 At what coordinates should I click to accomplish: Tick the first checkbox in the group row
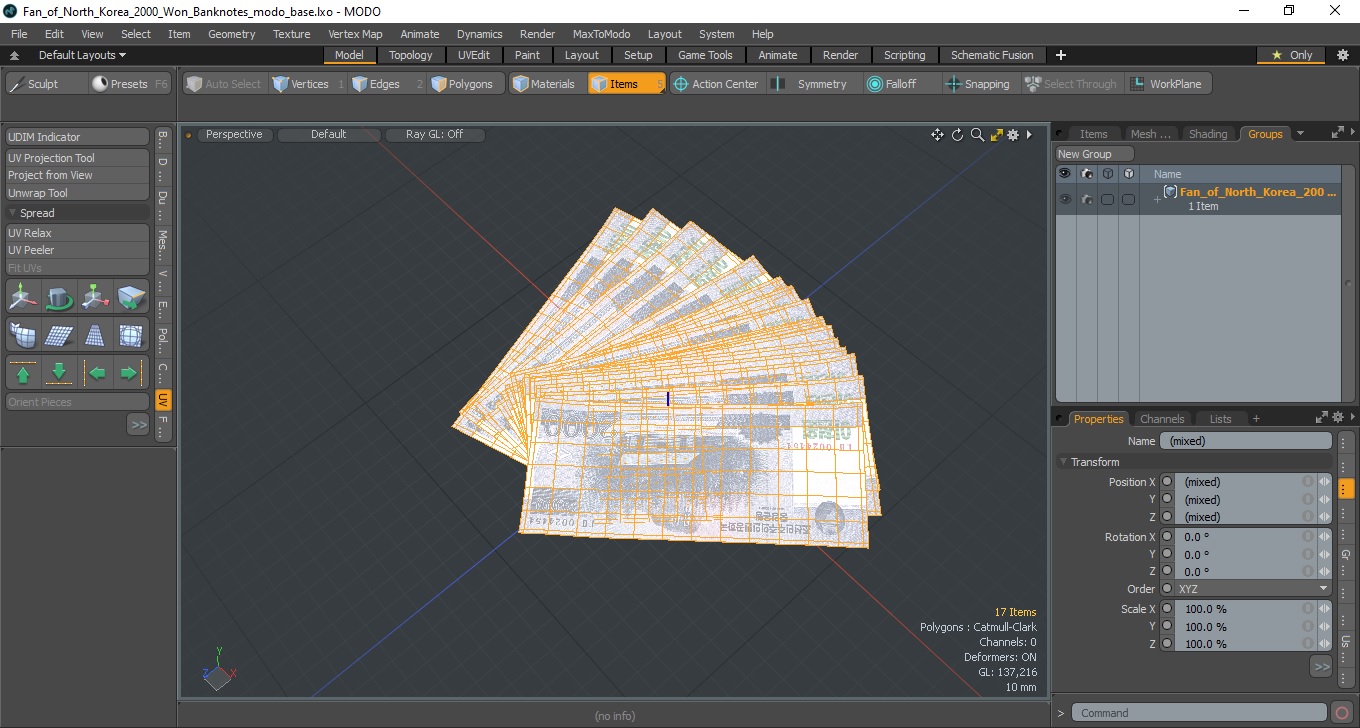(1107, 199)
